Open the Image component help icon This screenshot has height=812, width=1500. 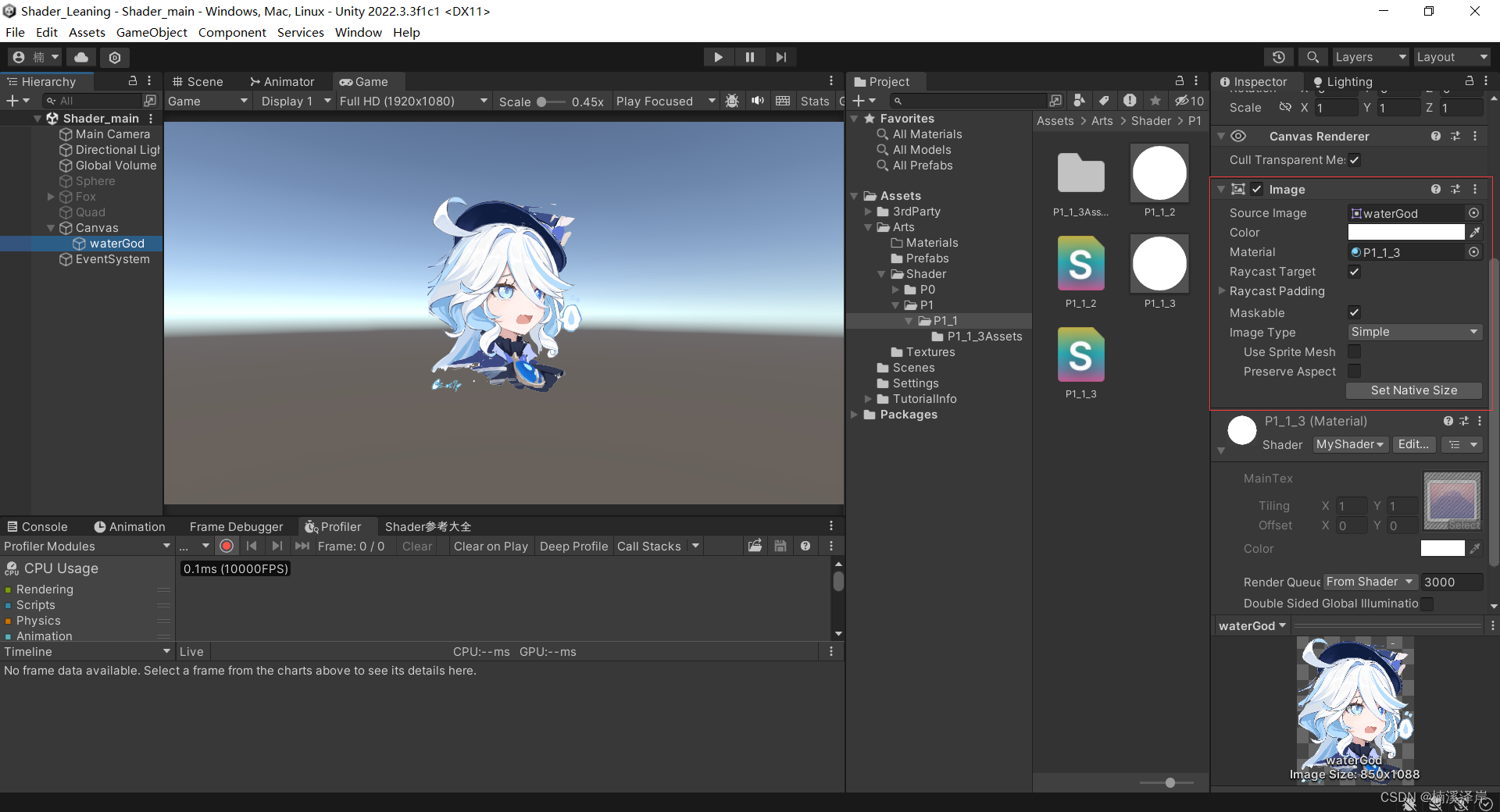[1436, 189]
